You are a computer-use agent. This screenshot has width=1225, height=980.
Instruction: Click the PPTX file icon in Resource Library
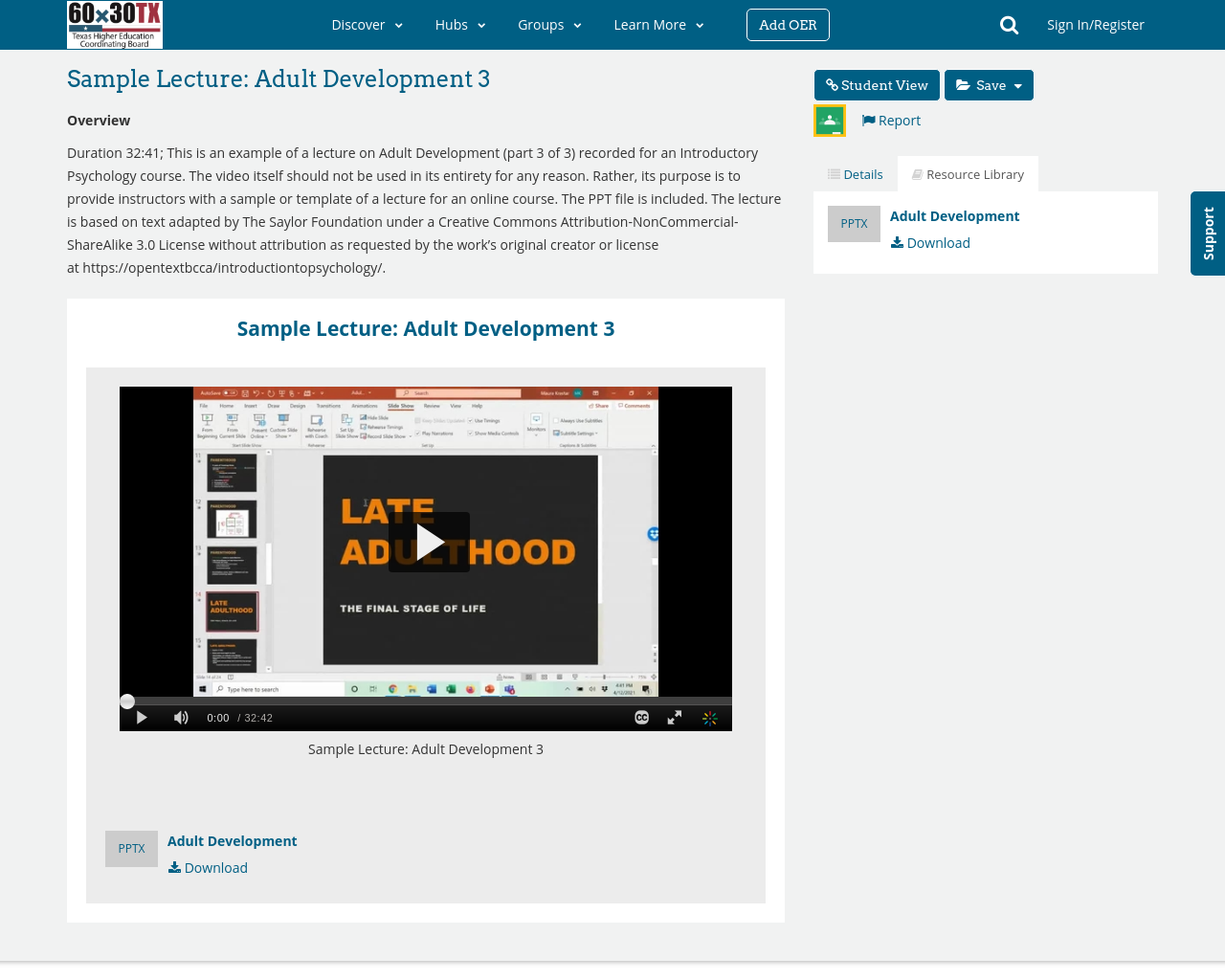coord(854,221)
